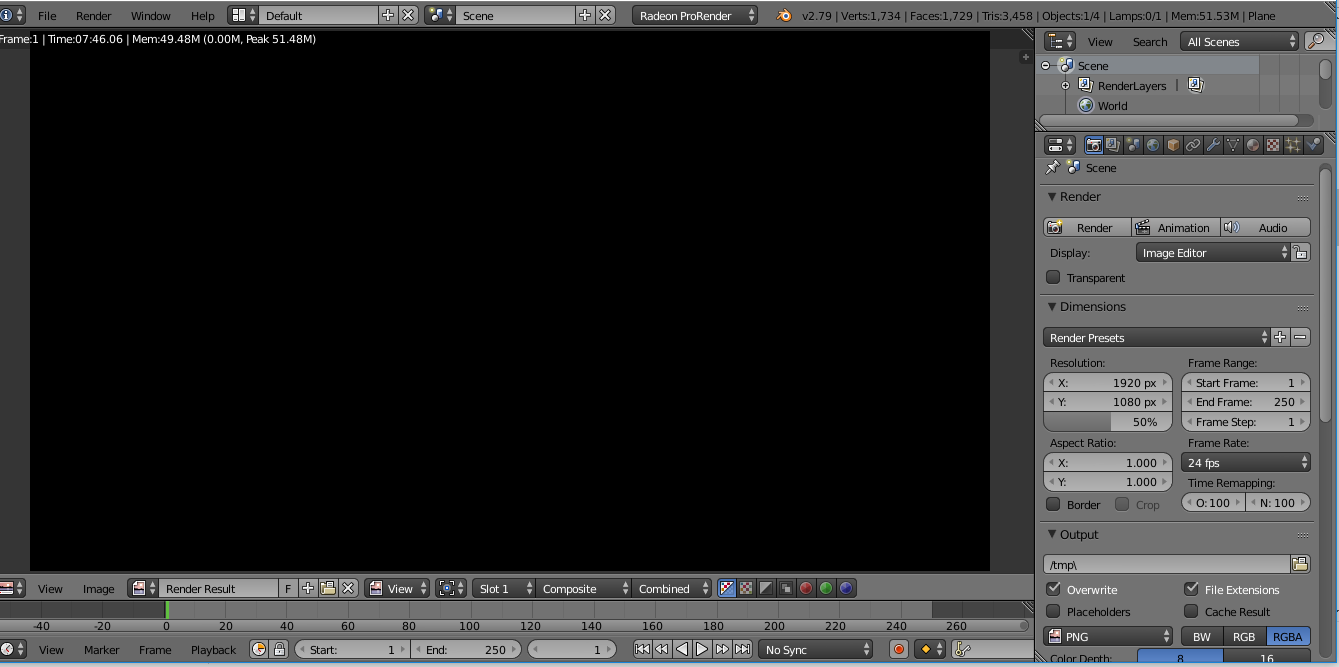
Task: Jump to first frame
Action: tap(642, 650)
